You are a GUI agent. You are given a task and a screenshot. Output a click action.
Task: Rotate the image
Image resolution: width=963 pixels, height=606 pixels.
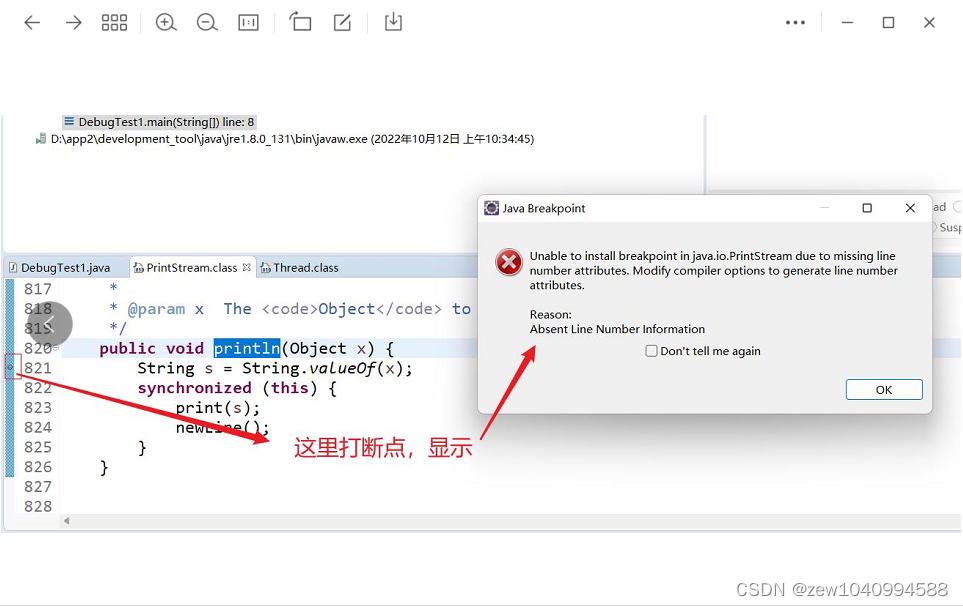pyautogui.click(x=300, y=21)
